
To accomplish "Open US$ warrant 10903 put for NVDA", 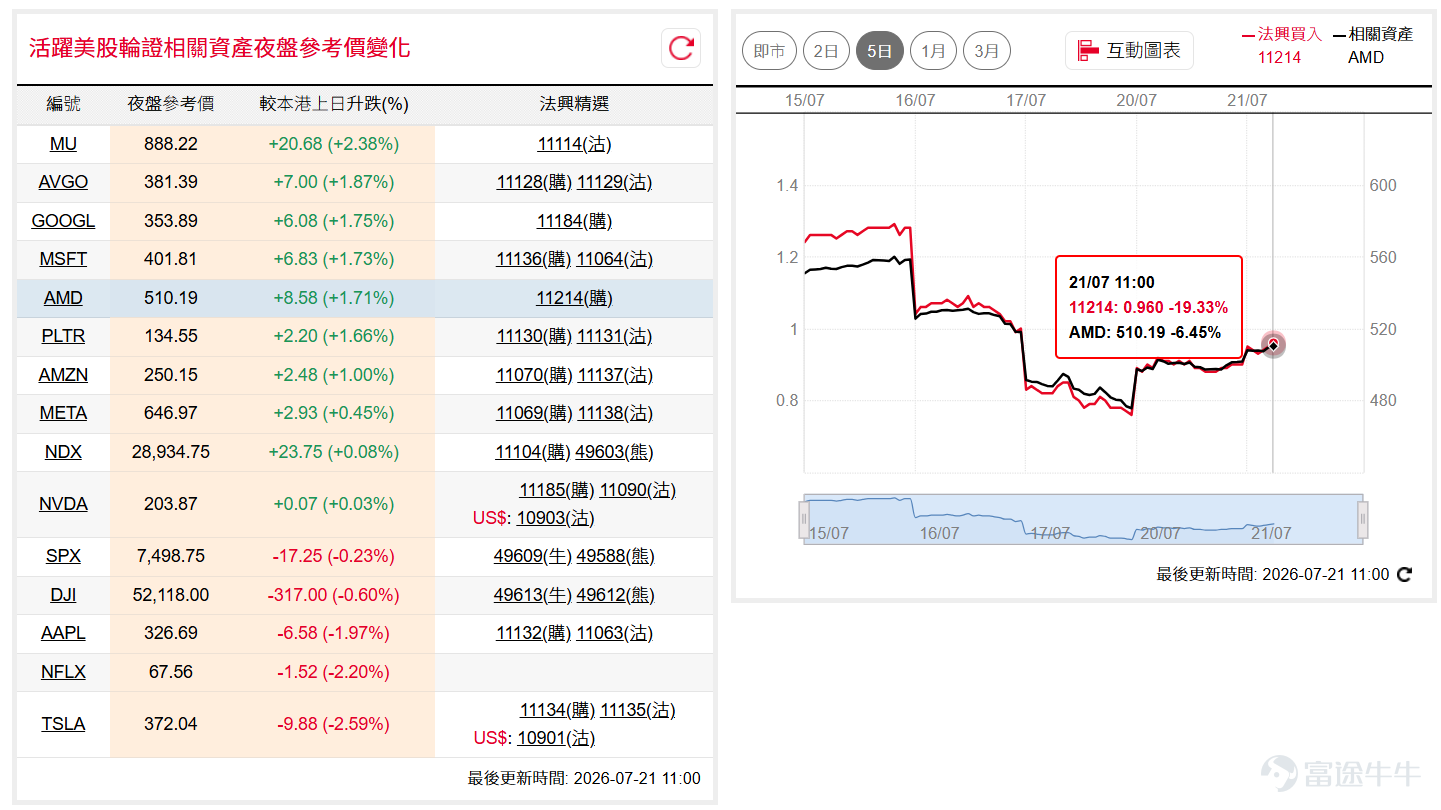I will pos(556,518).
